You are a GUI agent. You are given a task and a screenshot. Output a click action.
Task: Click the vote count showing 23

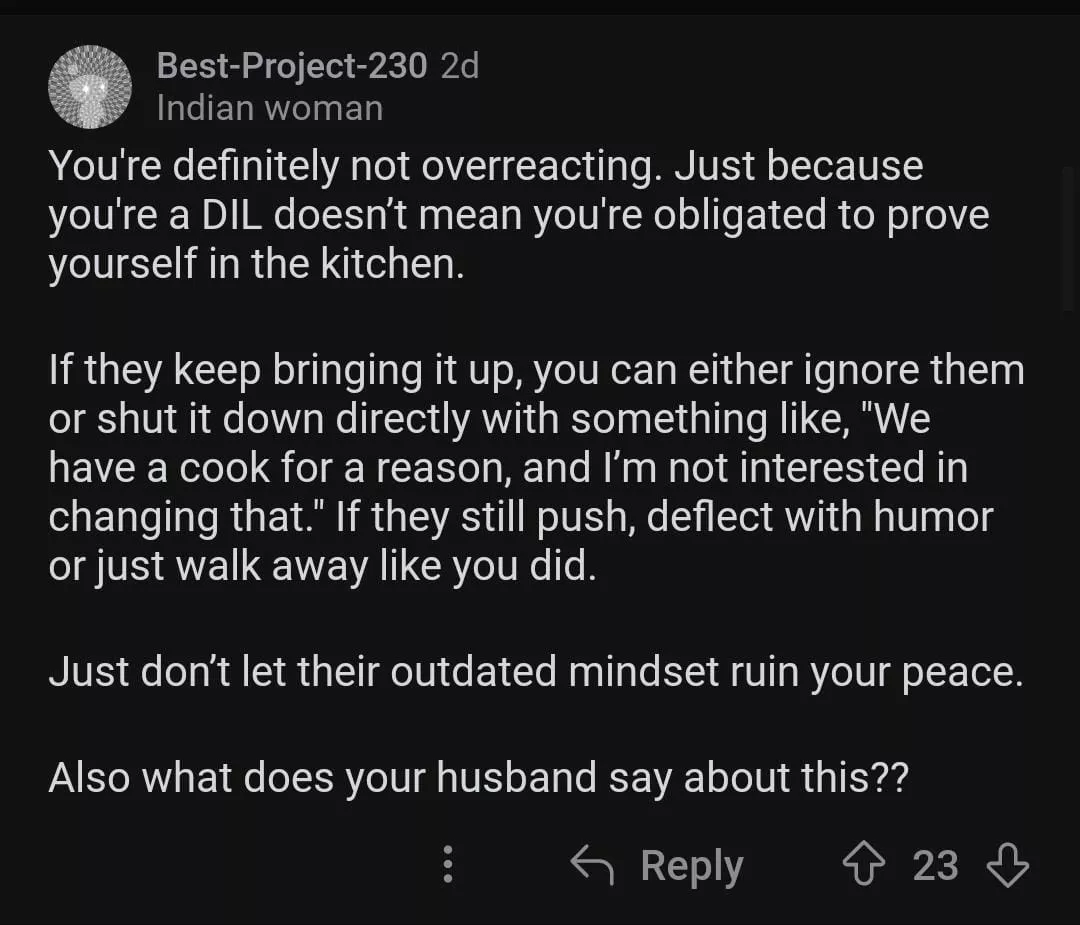point(935,865)
